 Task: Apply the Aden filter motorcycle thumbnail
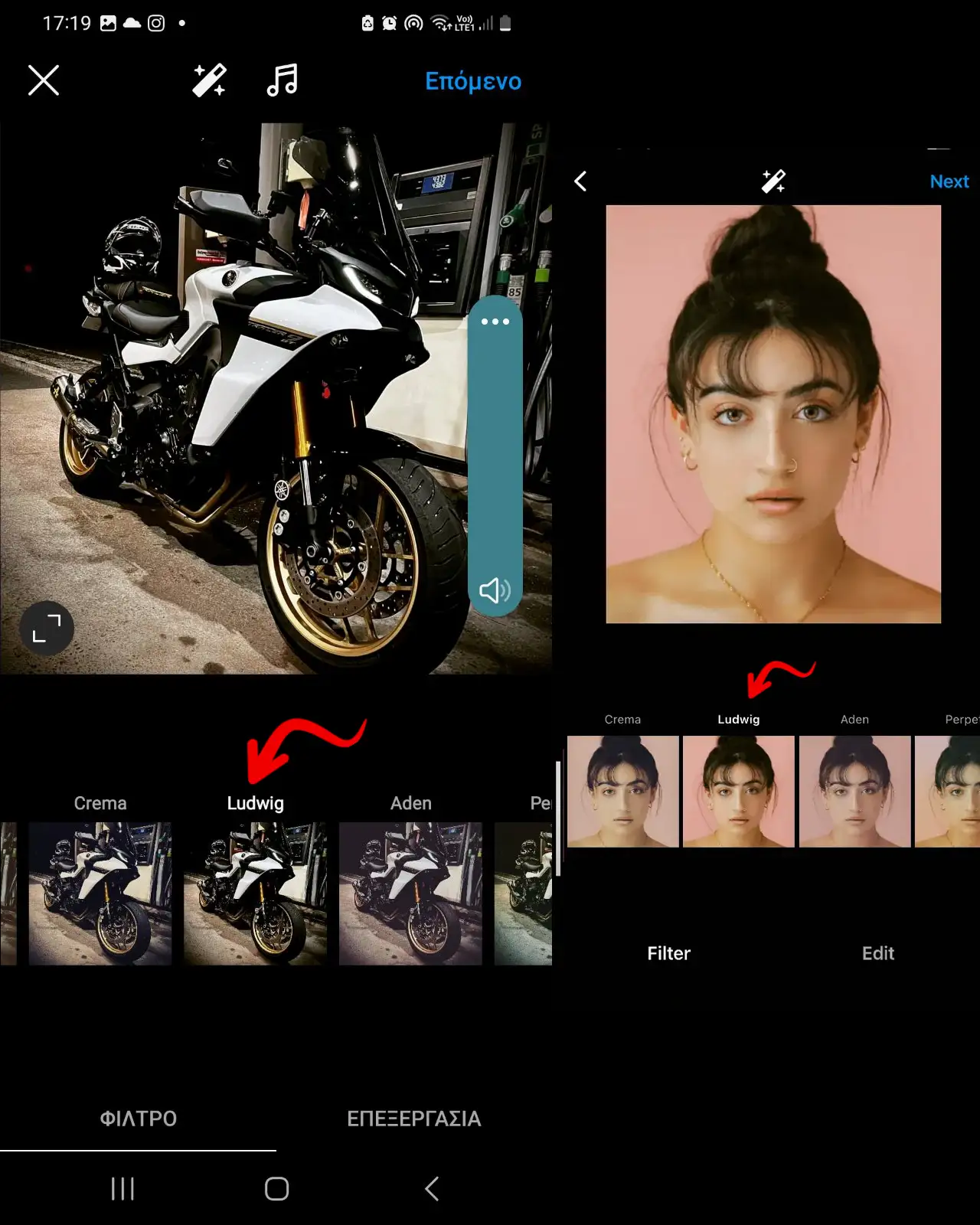point(410,893)
